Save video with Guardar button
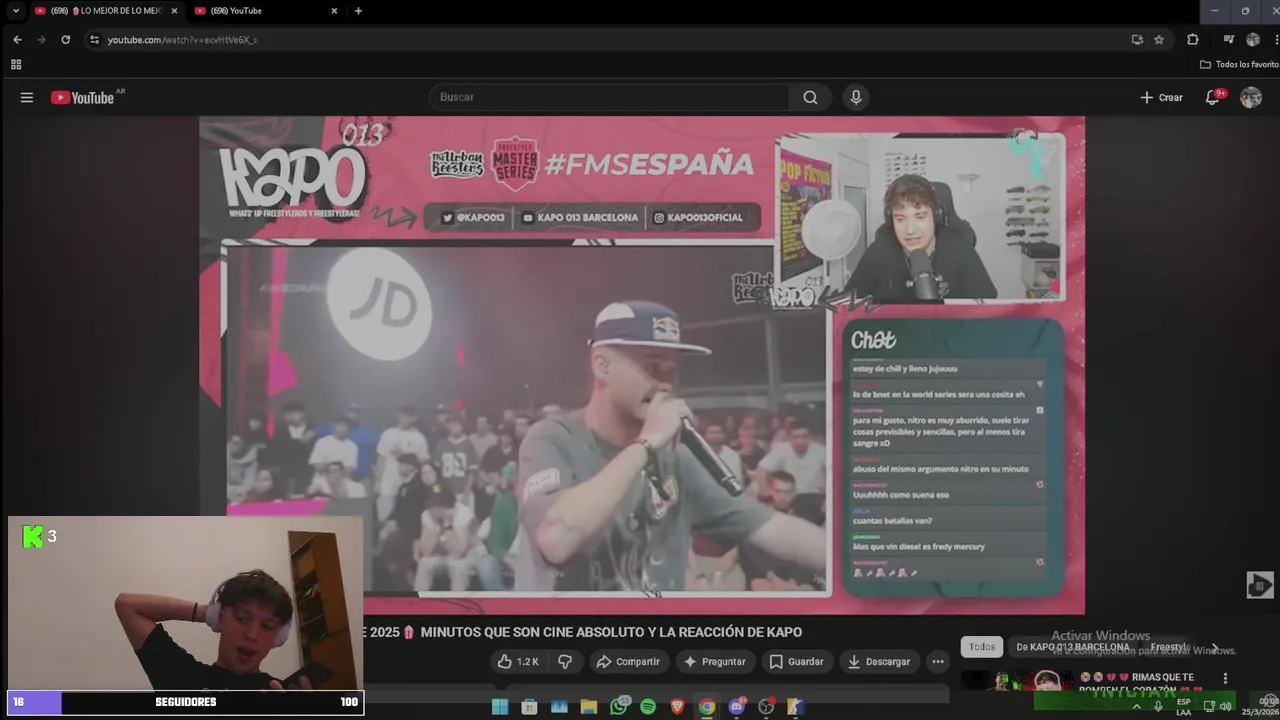The width and height of the screenshot is (1280, 720). point(797,661)
